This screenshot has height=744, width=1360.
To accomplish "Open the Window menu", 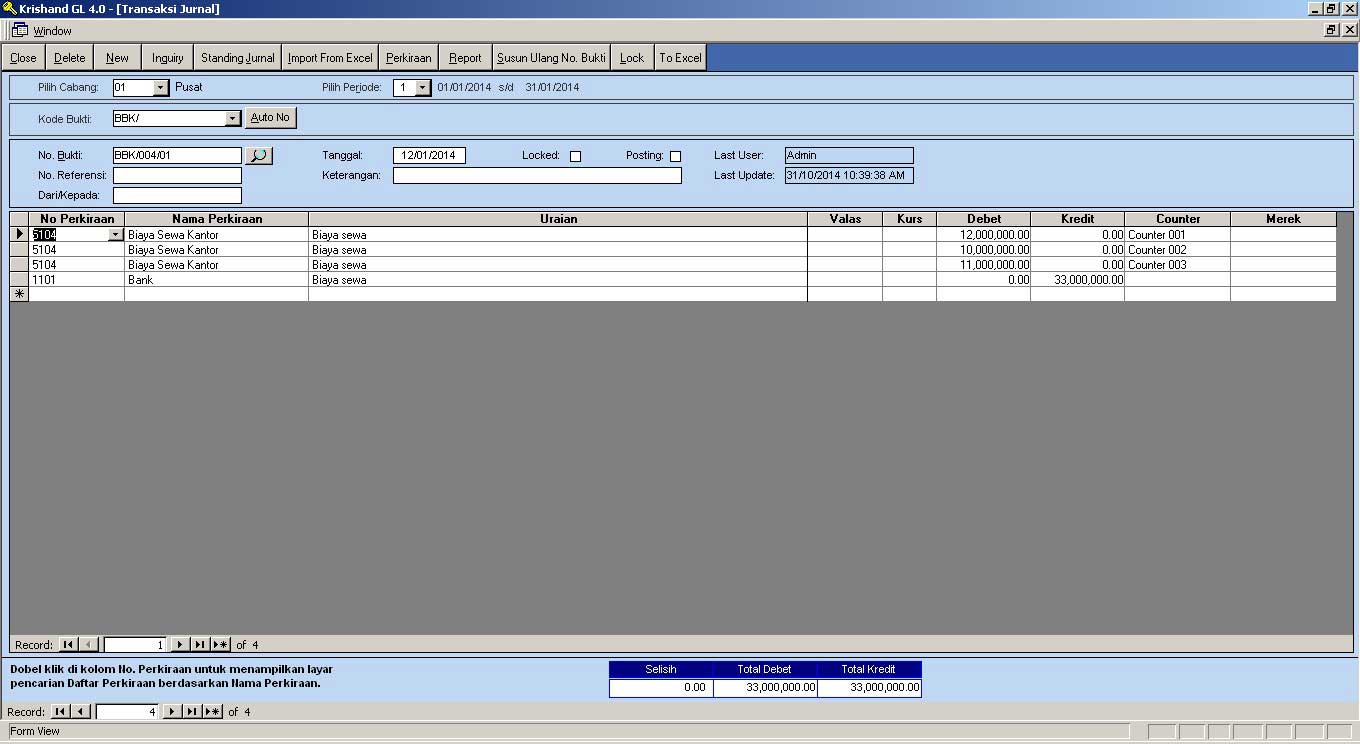I will [52, 31].
